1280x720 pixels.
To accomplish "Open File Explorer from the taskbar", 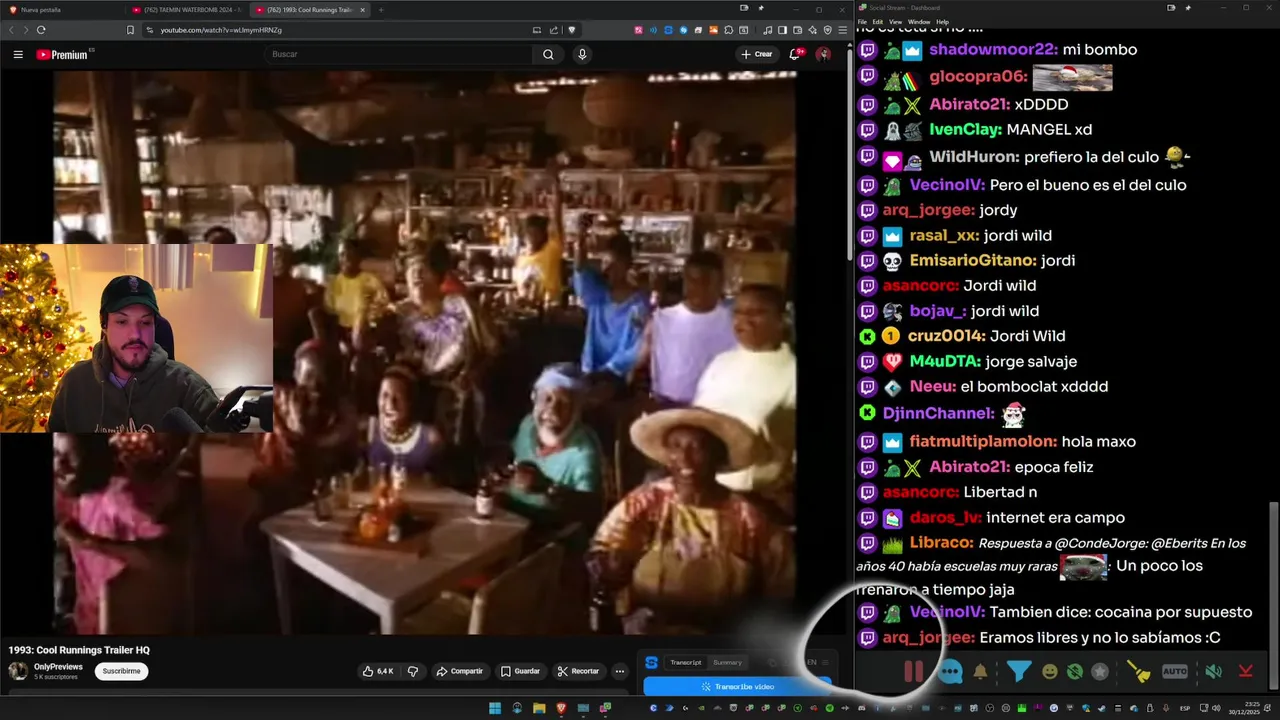I will click(x=539, y=708).
